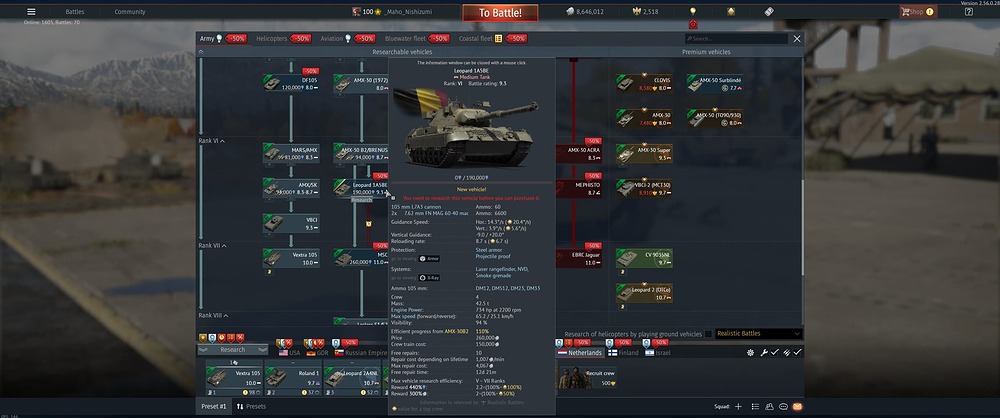This screenshot has height=418, width=1000.
Task: Select the premium CV 9035NL
Action: (x=644, y=258)
